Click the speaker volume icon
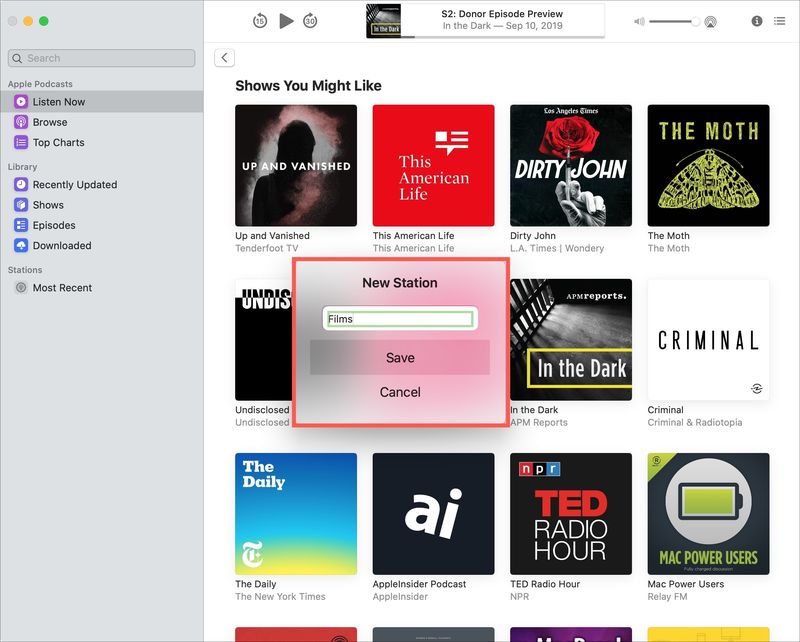This screenshot has width=800, height=642. pyautogui.click(x=639, y=21)
